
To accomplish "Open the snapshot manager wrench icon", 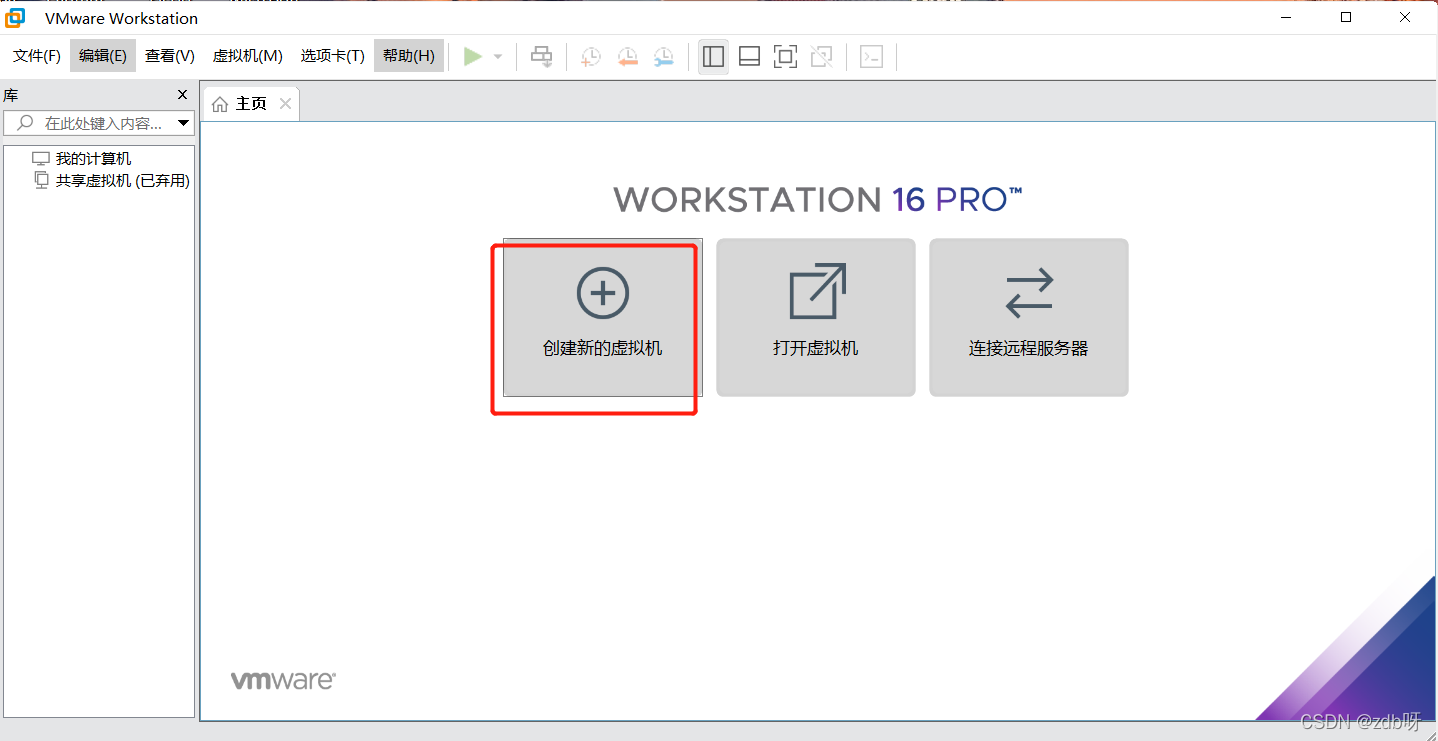I will pyautogui.click(x=663, y=57).
